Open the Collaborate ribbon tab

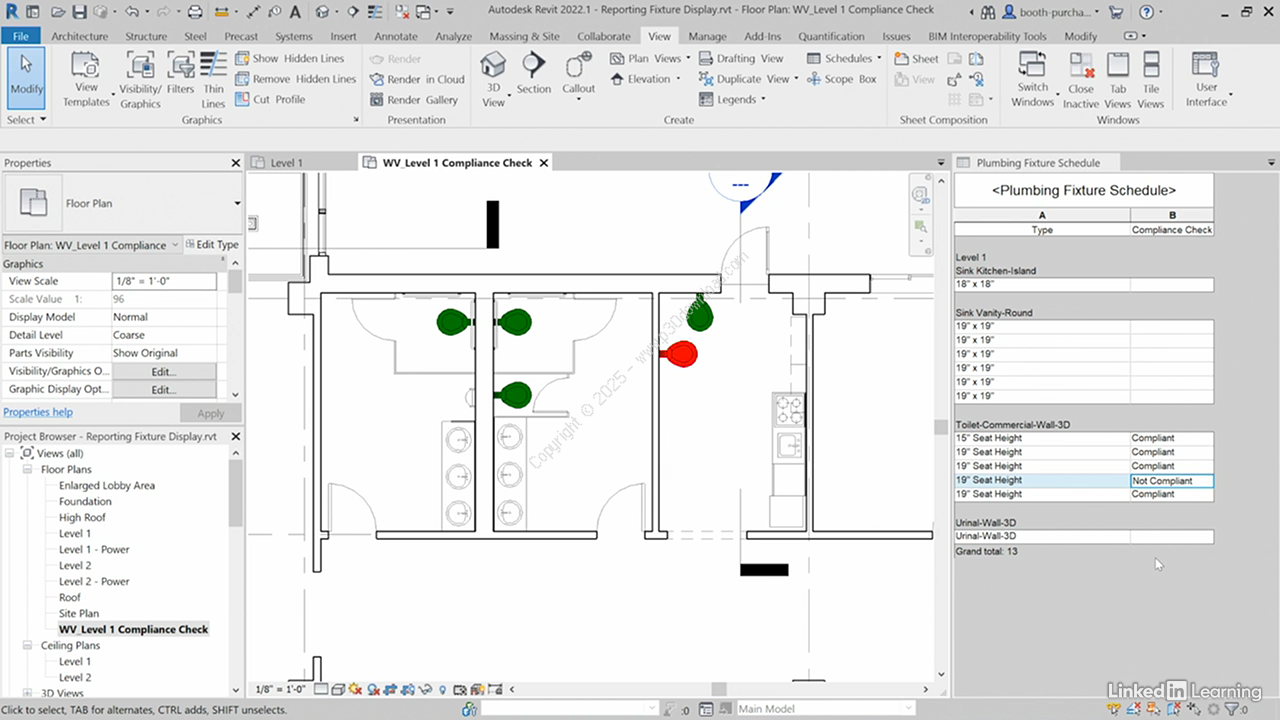pos(604,36)
